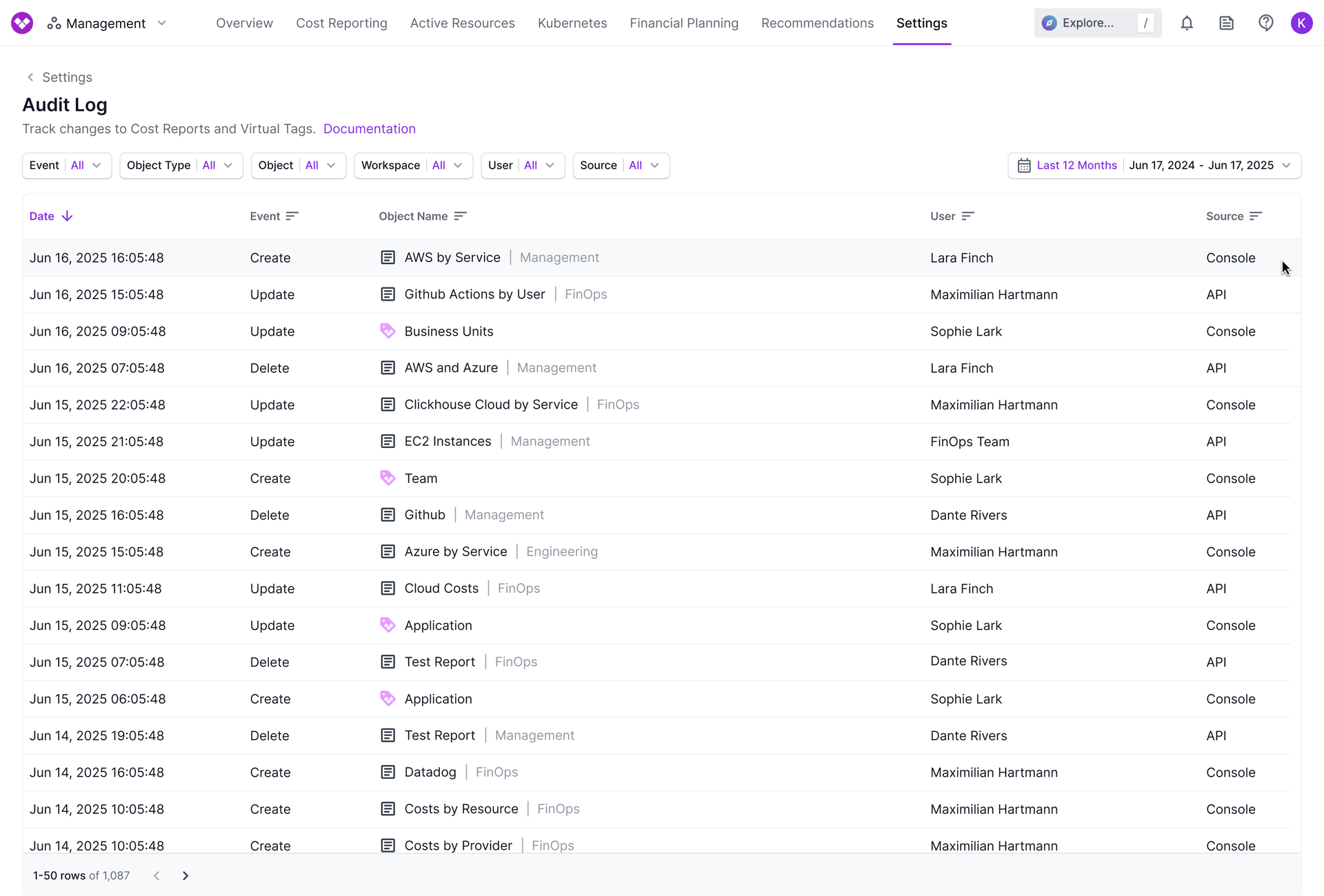Expand the Object Type filter dropdown

(181, 165)
